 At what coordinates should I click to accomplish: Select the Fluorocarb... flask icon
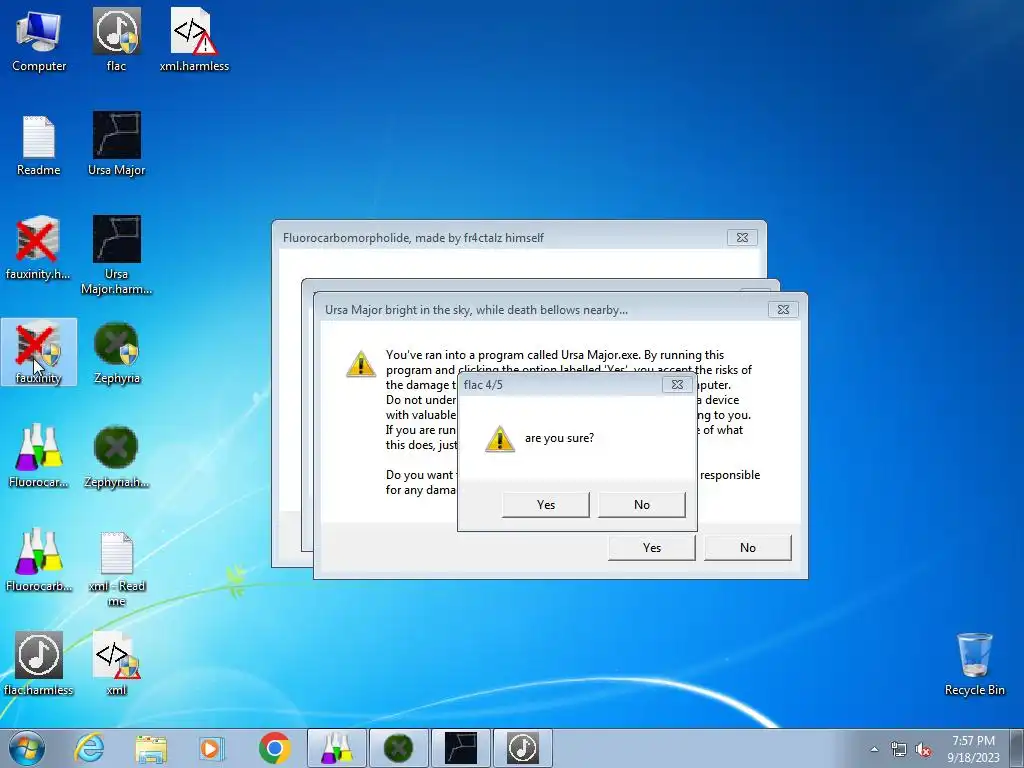click(39, 560)
